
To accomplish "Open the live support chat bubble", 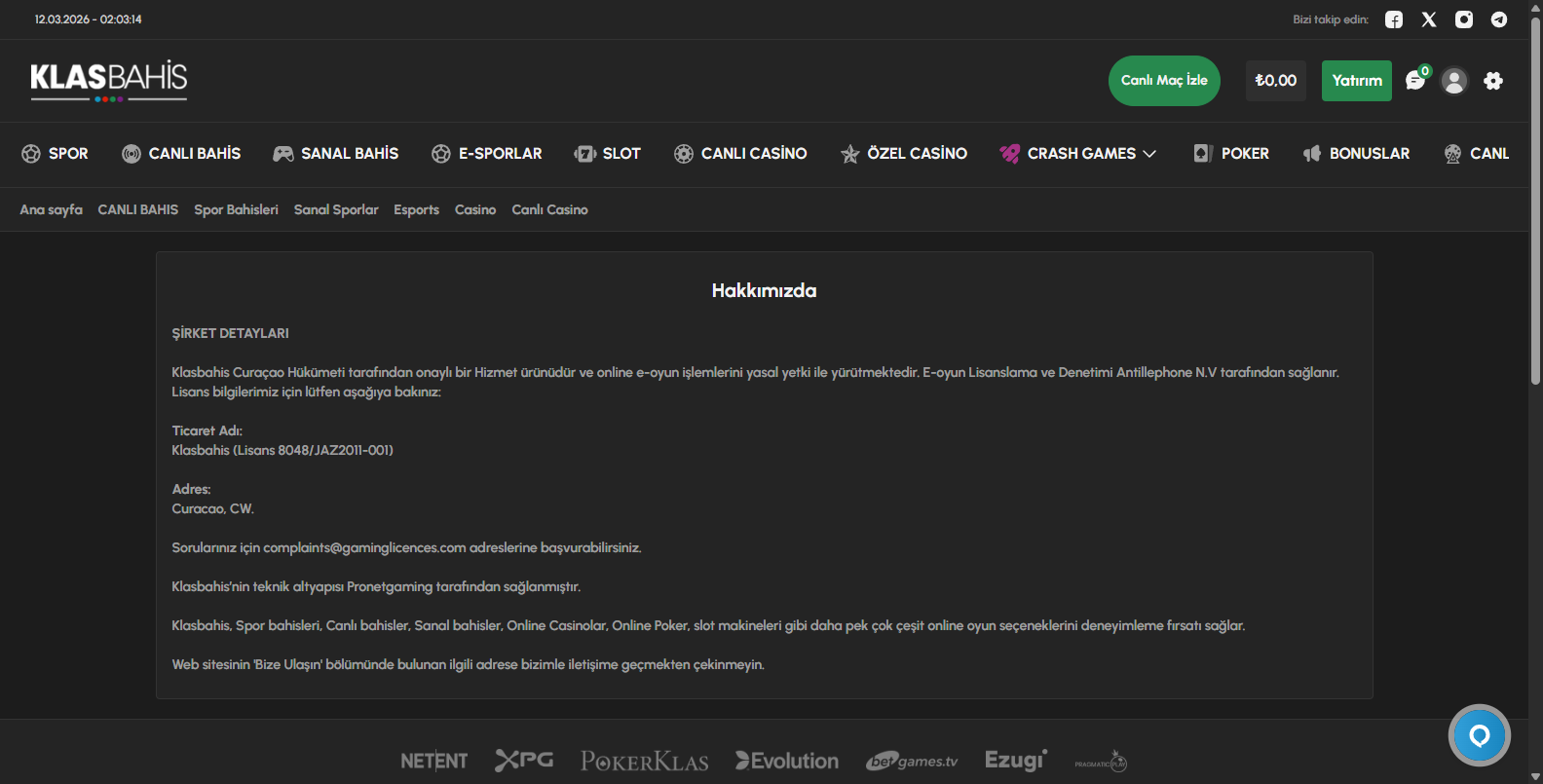I will (1480, 735).
